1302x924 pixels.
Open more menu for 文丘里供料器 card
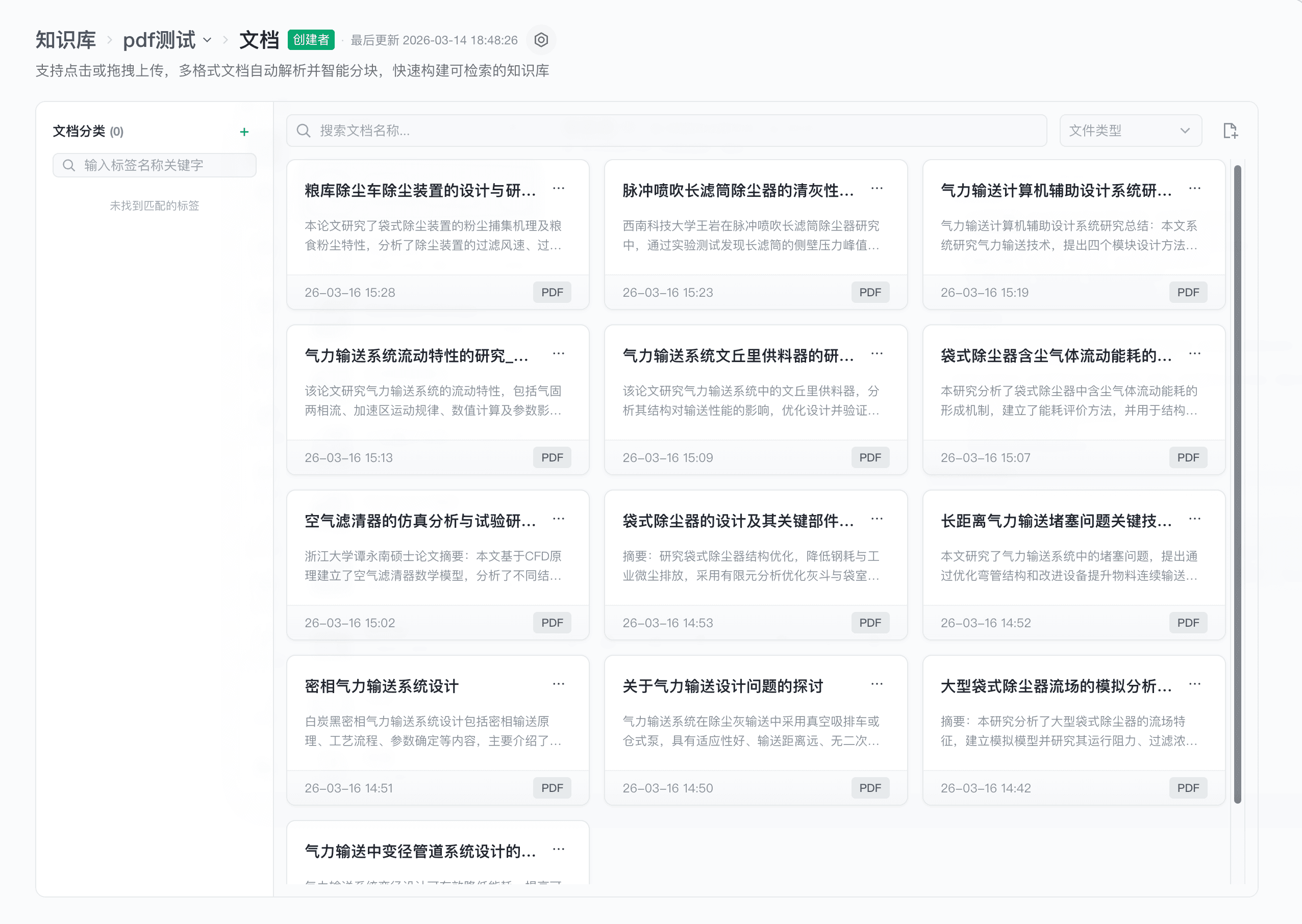(x=877, y=354)
